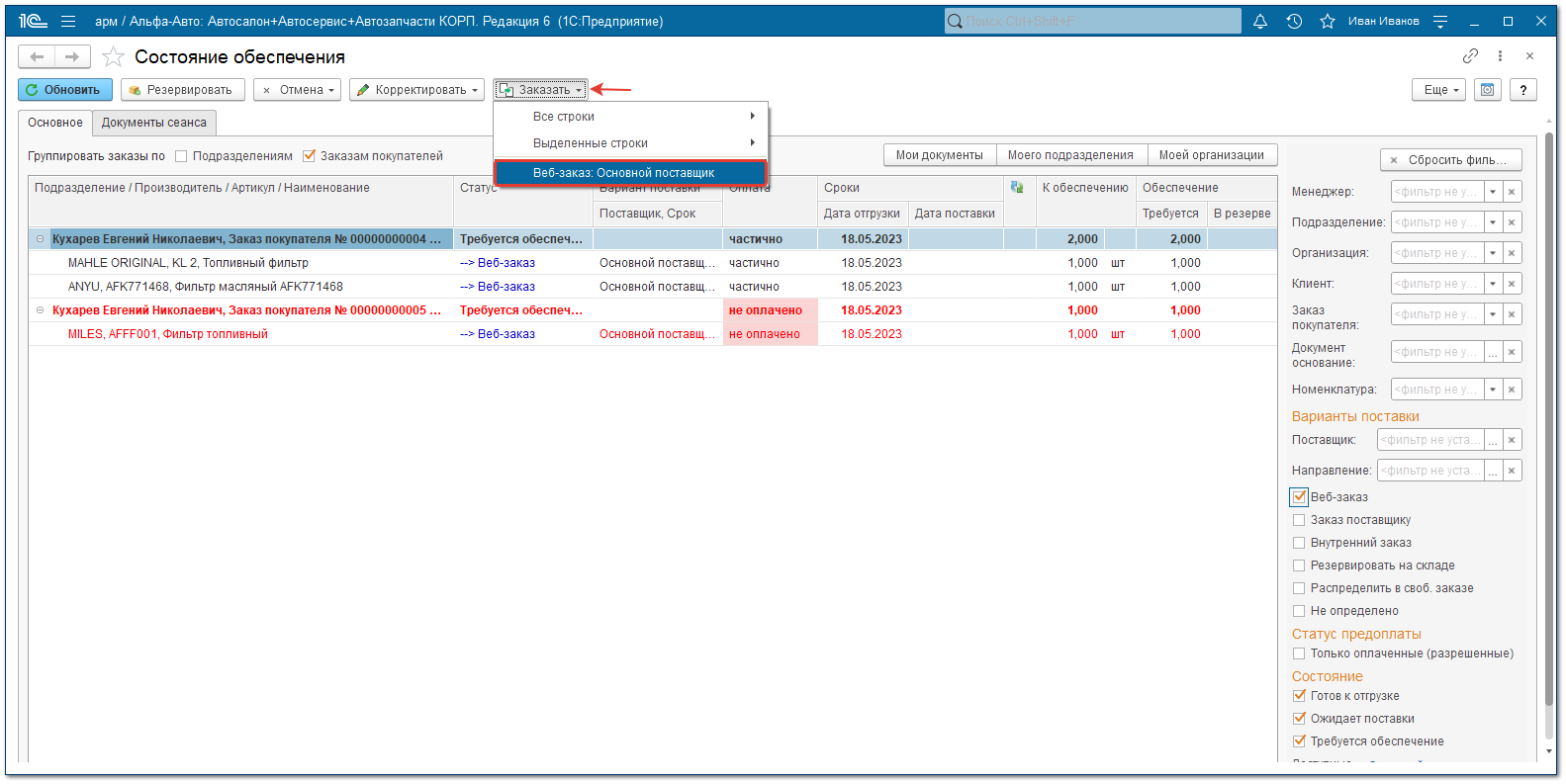Viewport: 1566px width, 784px height.
Task: Uncheck Ожидает поставки checkbox
Action: [1299, 719]
